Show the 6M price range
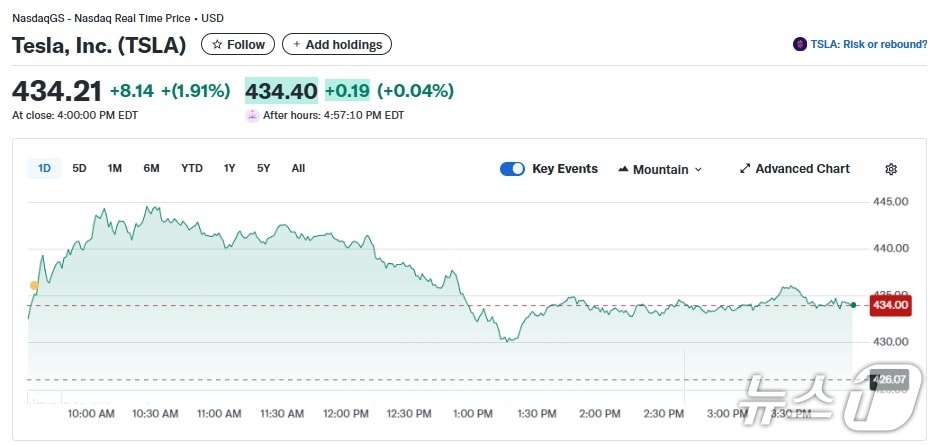Image resolution: width=936 pixels, height=445 pixels. (151, 168)
